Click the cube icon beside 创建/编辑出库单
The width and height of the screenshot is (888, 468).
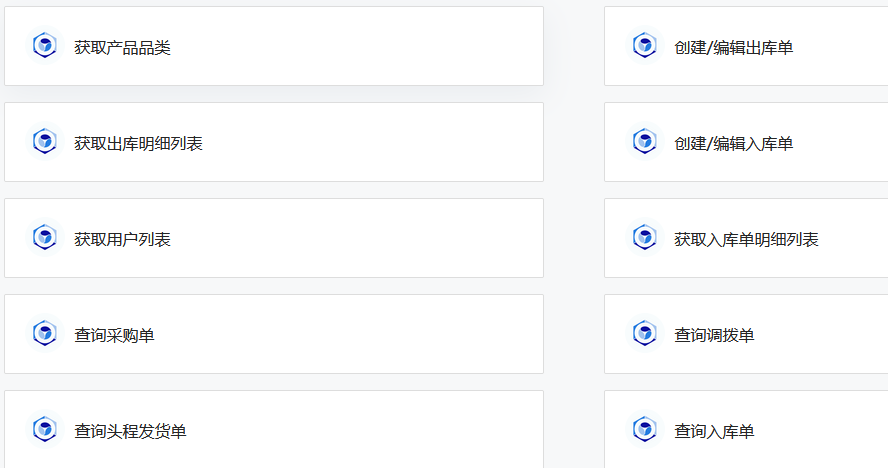pyautogui.click(x=644, y=46)
